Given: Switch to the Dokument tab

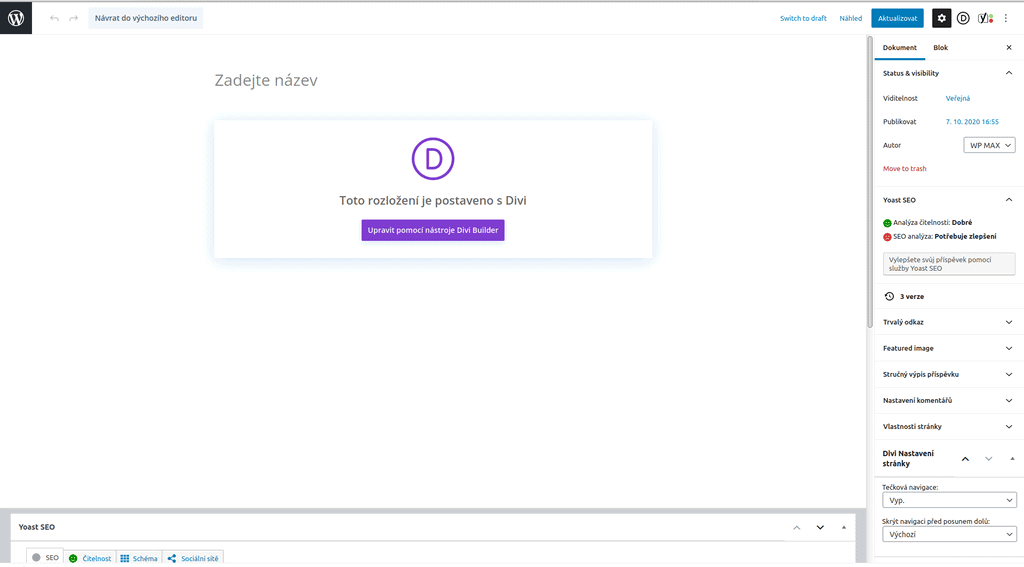Looking at the screenshot, I should point(899,48).
